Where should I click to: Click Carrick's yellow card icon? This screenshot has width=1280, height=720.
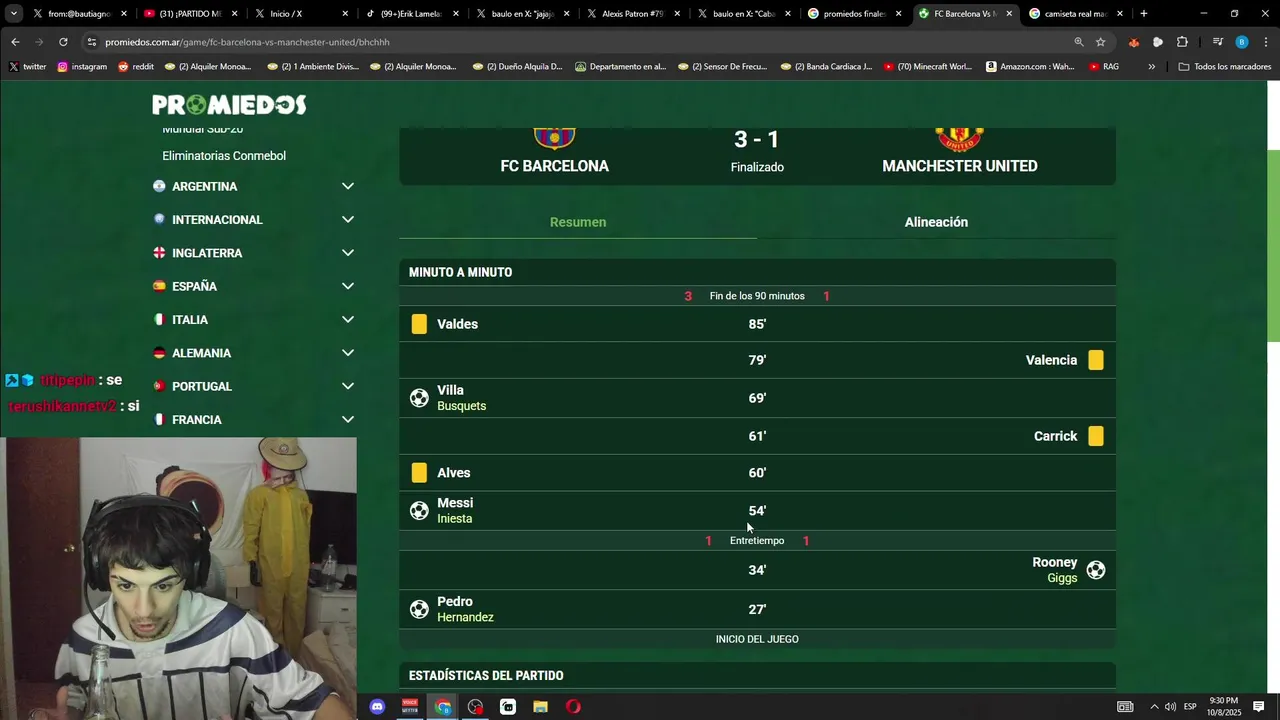click(1096, 436)
